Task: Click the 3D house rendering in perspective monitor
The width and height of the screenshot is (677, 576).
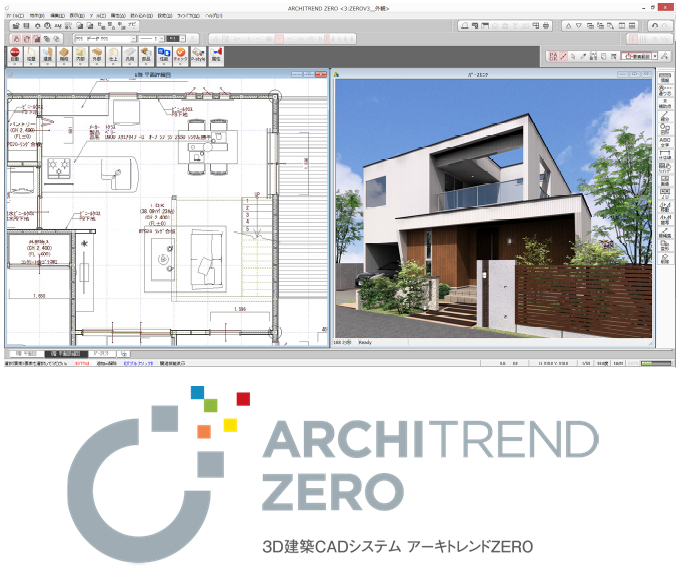Action: (x=493, y=209)
